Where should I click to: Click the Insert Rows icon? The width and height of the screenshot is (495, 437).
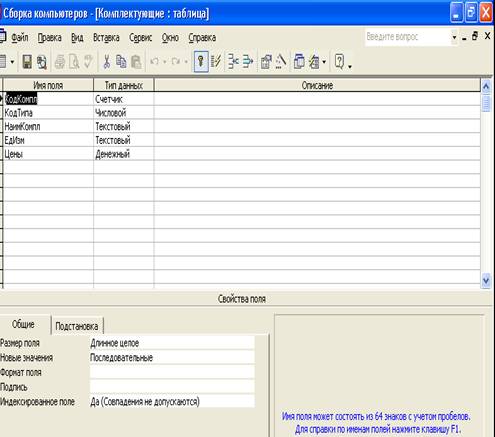233,62
